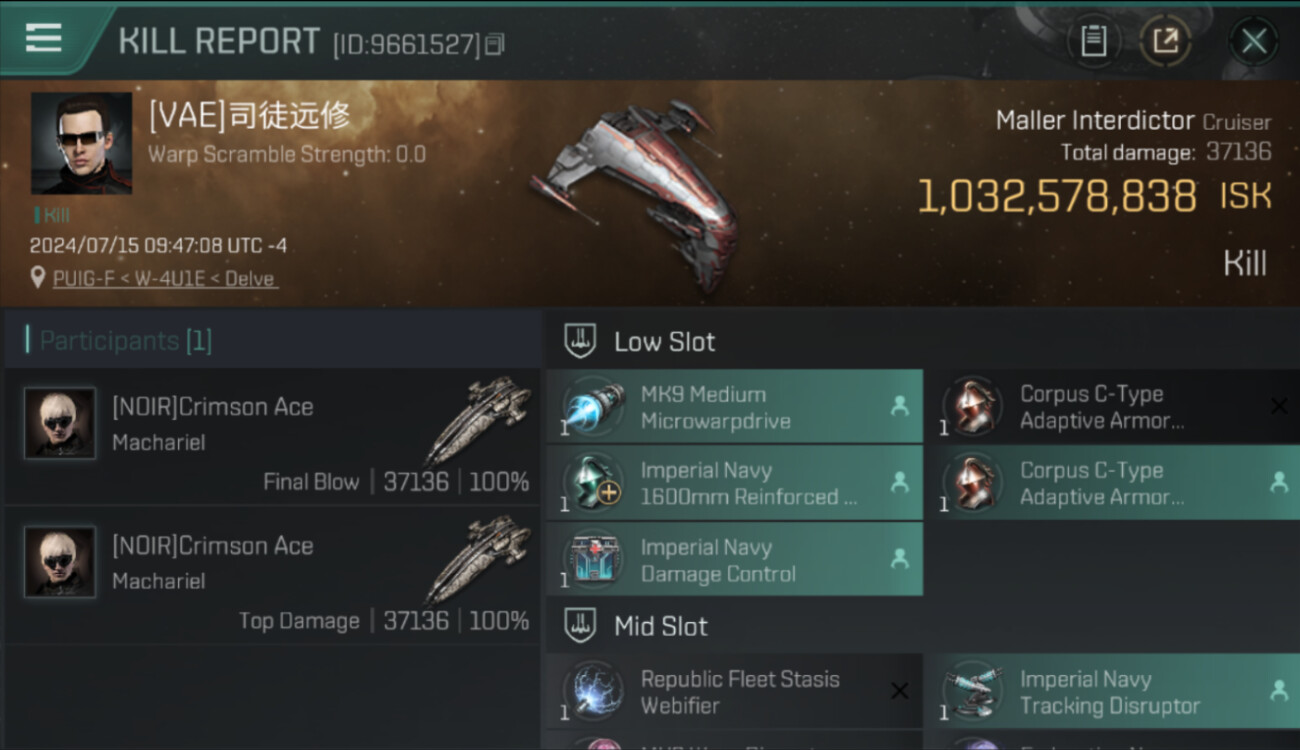Select Imperial Navy 1600mm Reinforced plate icon
Screen dimensions: 1300x750
[594, 483]
